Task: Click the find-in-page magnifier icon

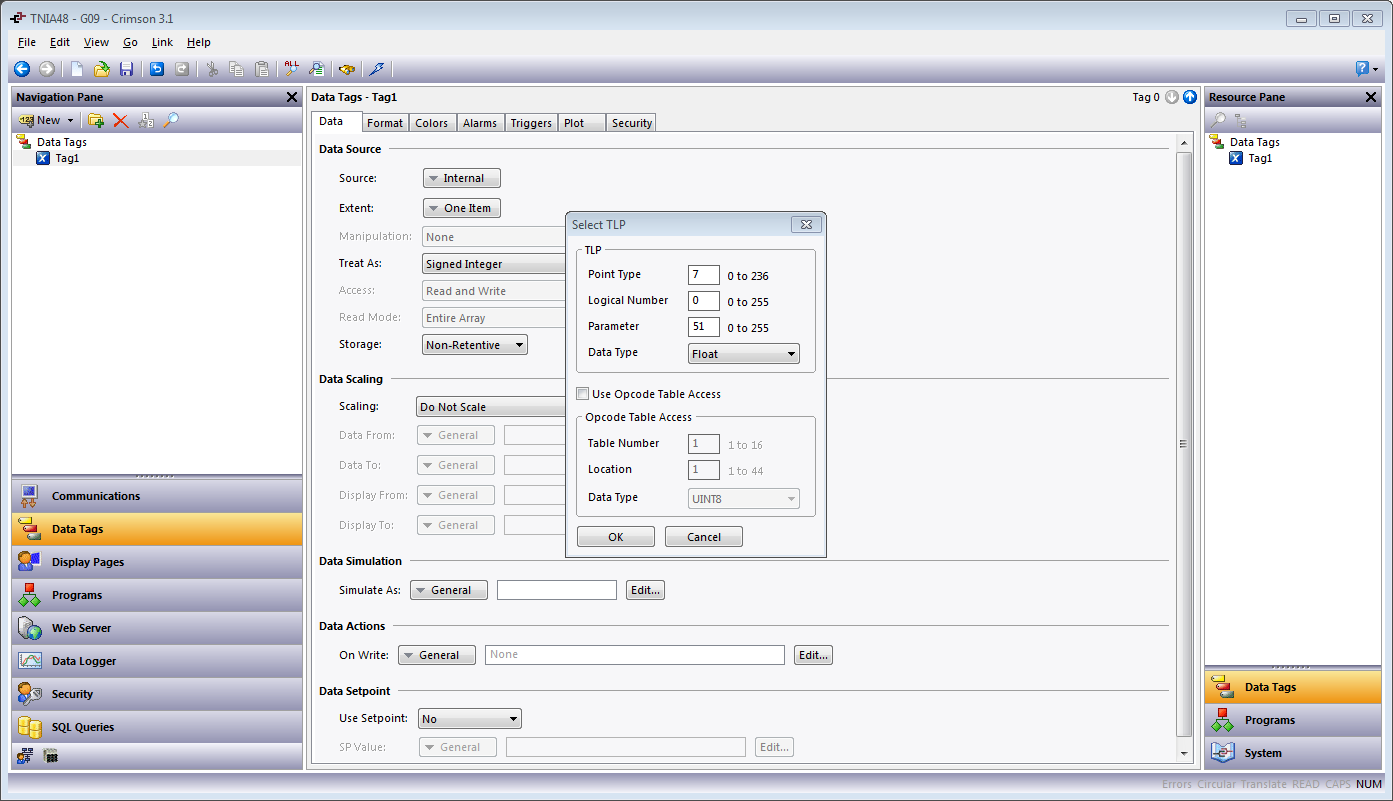Action: (317, 69)
